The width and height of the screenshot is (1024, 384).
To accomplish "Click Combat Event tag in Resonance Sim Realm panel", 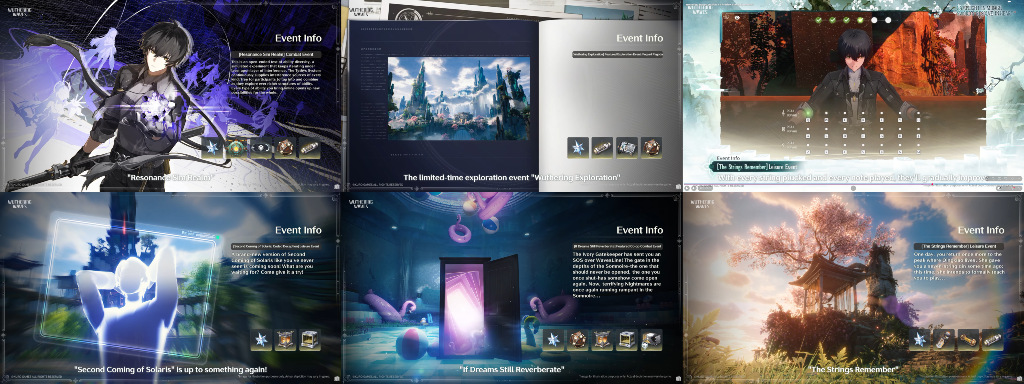I will [277, 55].
